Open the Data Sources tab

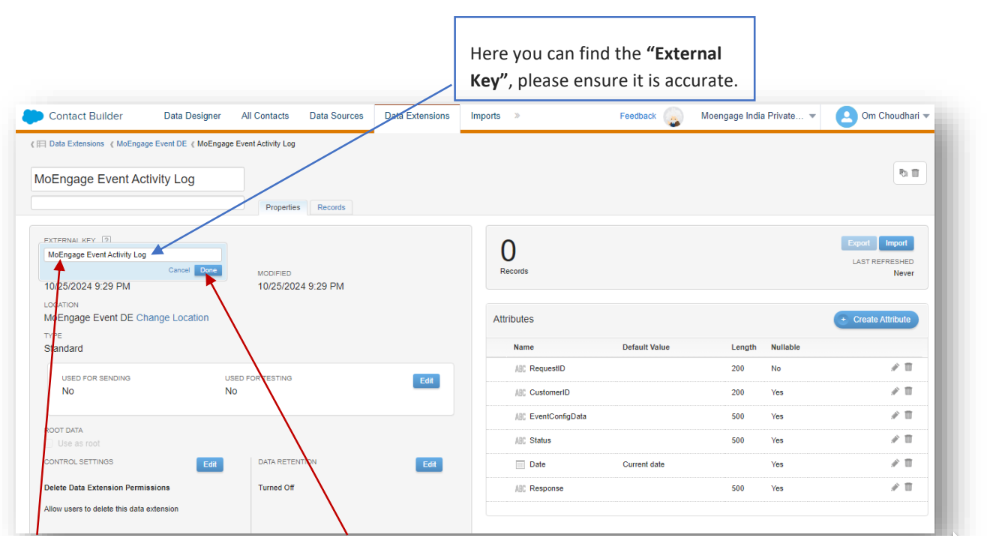pos(336,116)
